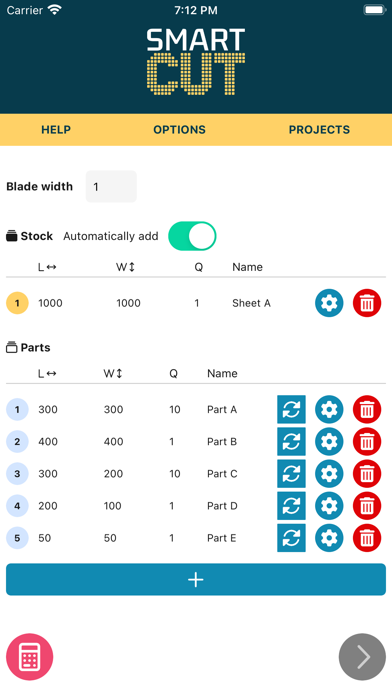The image size is (392, 696).
Task: Tap the grey next arrow button
Action: tap(362, 656)
